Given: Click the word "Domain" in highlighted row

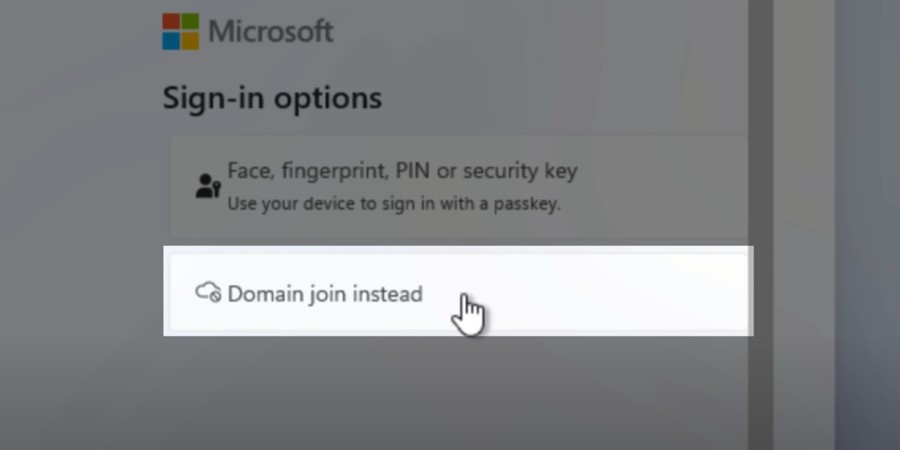Looking at the screenshot, I should [262, 294].
